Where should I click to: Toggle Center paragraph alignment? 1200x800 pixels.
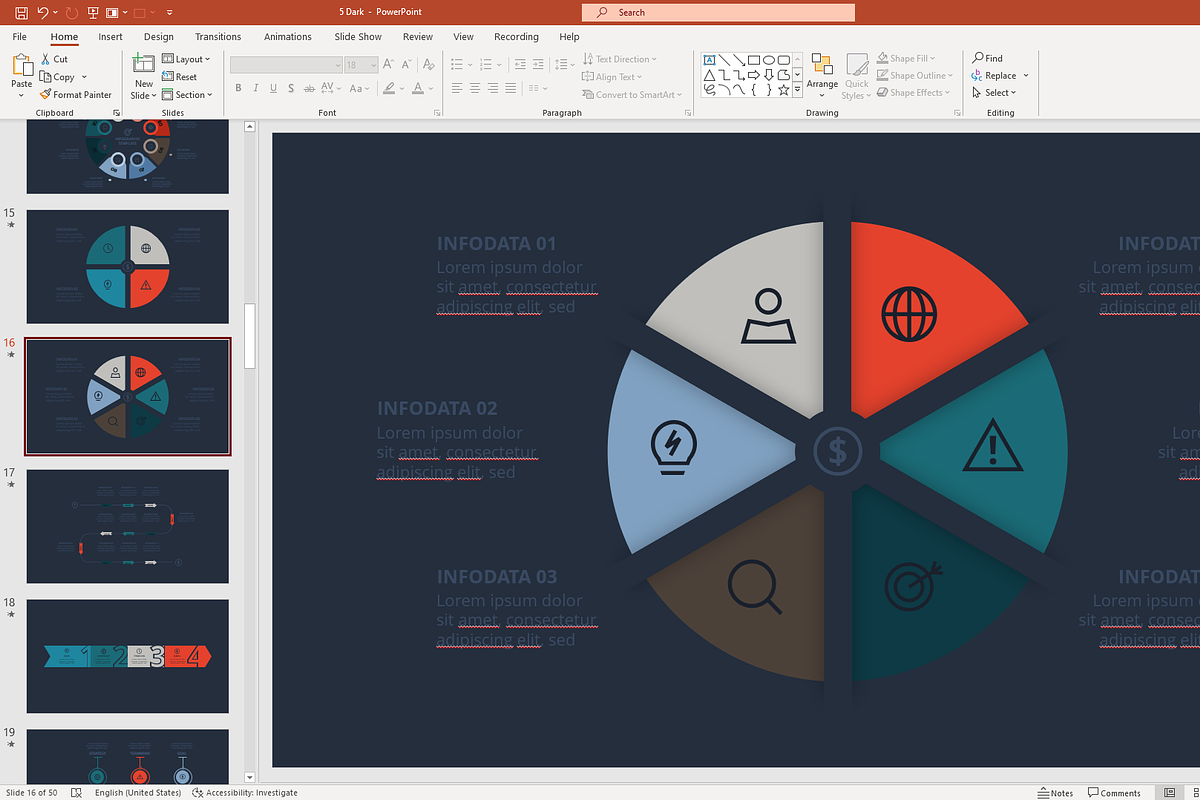[x=475, y=88]
